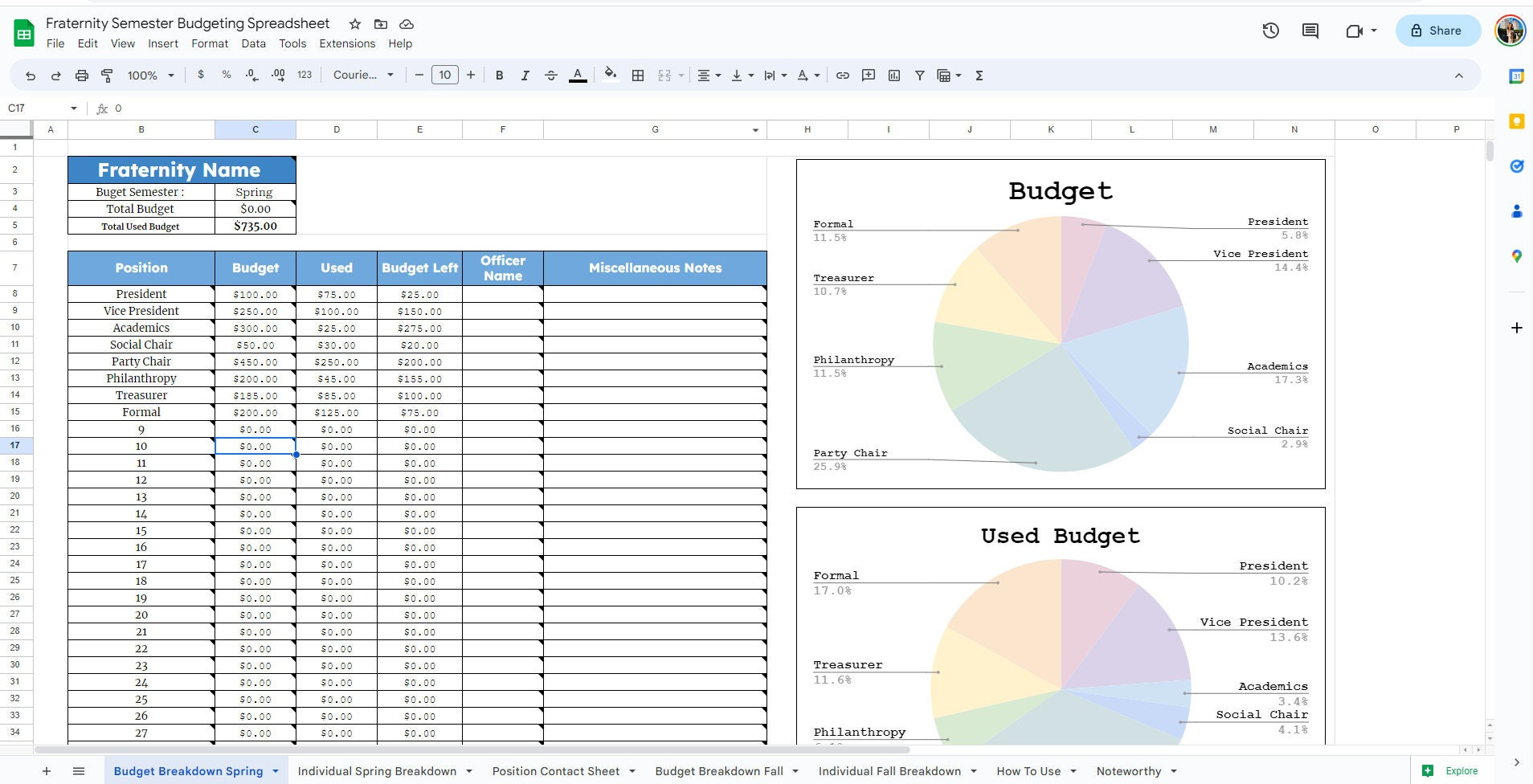Select the Paint format tool
1533x784 pixels.
[x=107, y=76]
